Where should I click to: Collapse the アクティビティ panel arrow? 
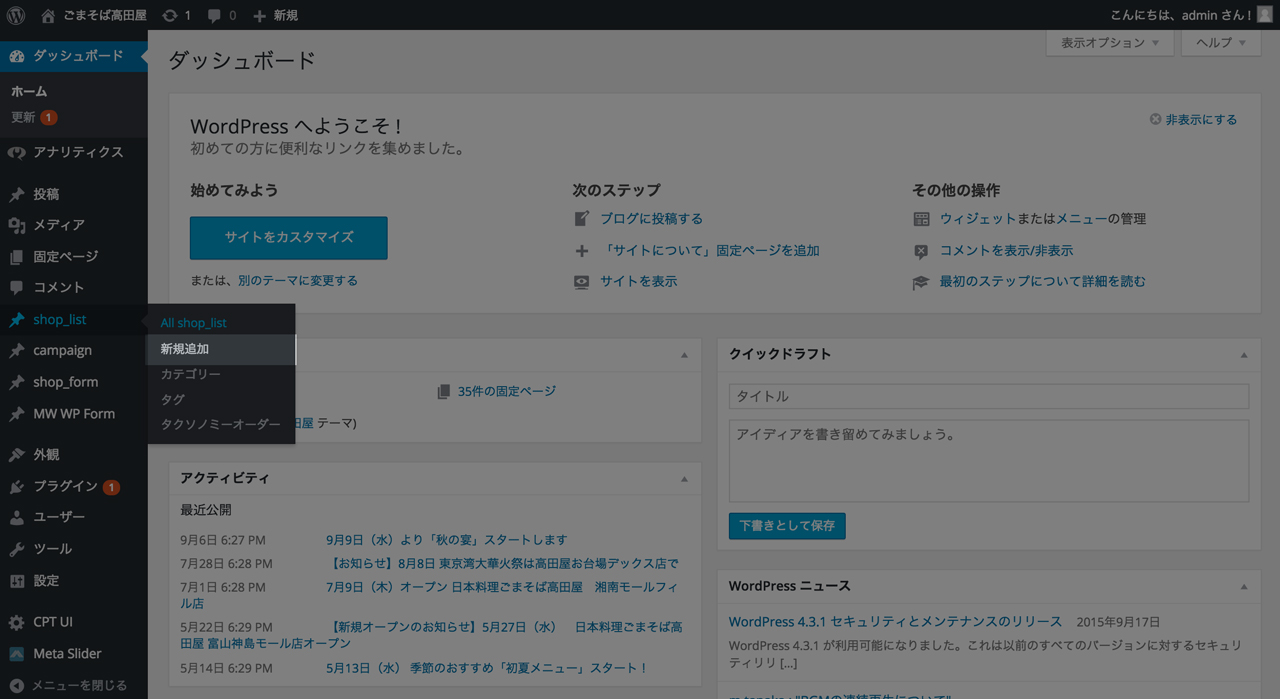pyautogui.click(x=684, y=479)
